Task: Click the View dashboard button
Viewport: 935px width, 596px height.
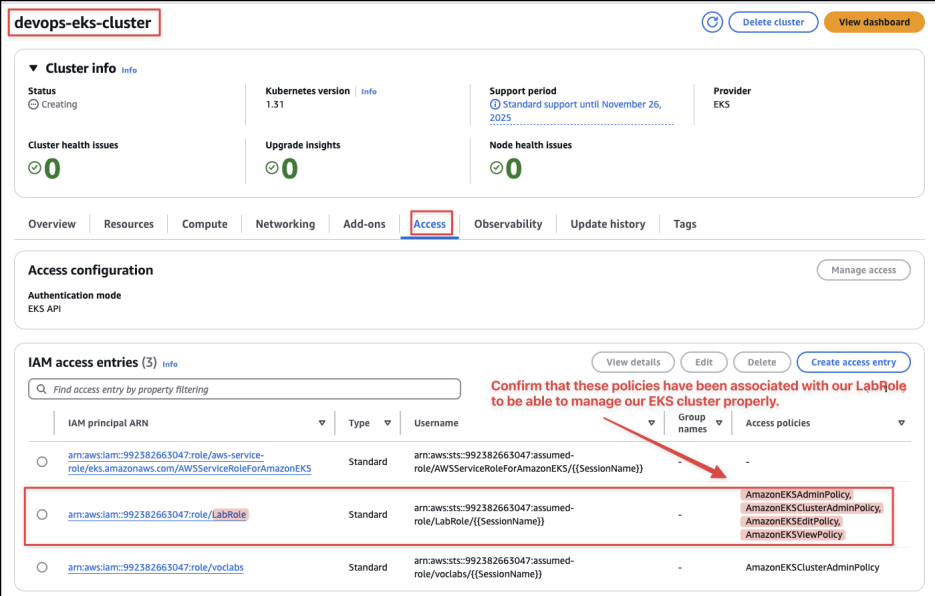Action: [x=874, y=22]
